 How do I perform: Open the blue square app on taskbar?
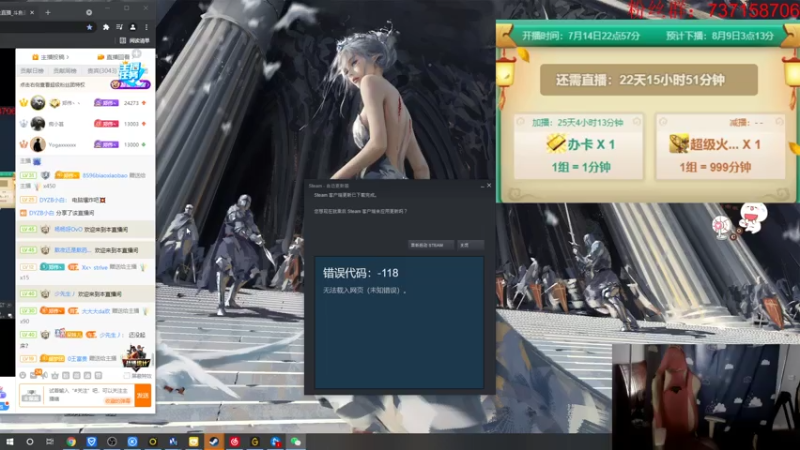pyautogui.click(x=132, y=441)
